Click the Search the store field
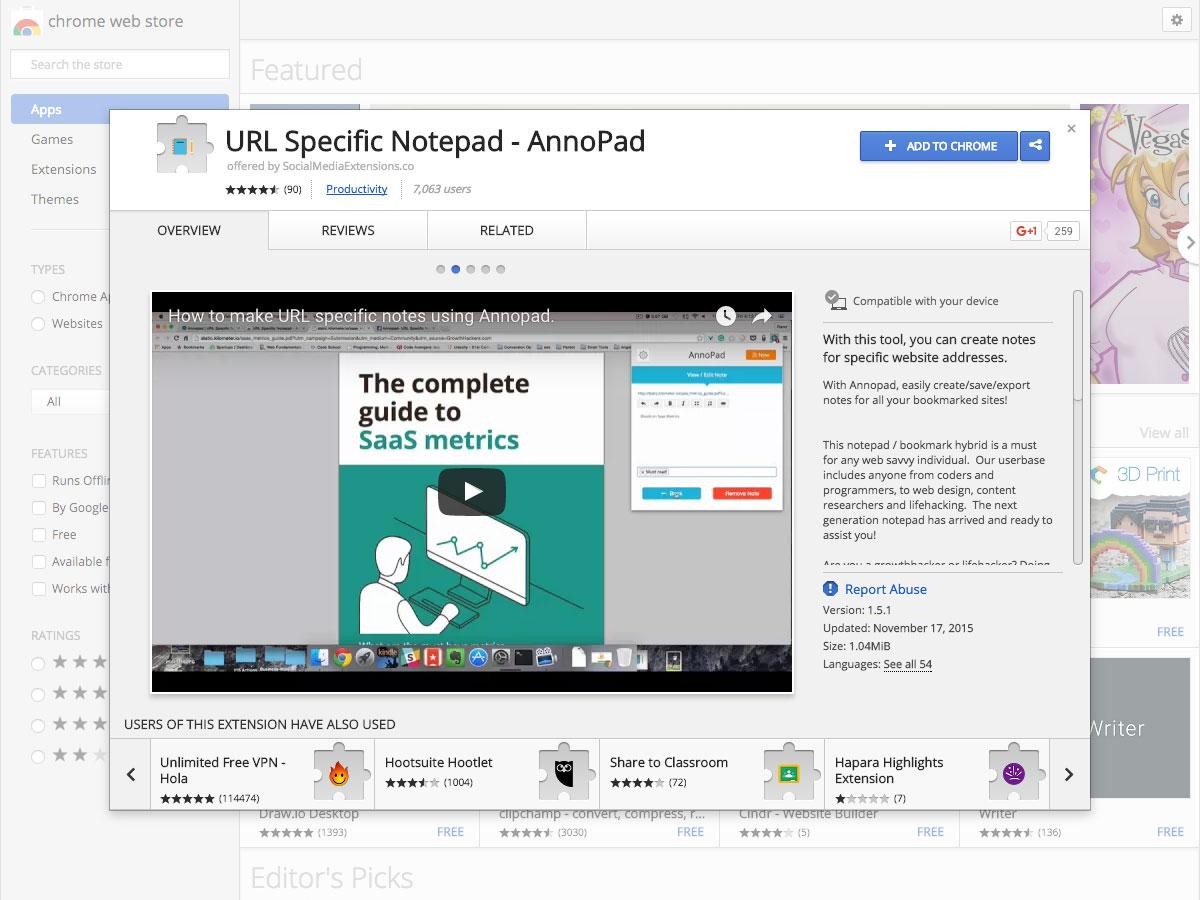 coord(120,65)
